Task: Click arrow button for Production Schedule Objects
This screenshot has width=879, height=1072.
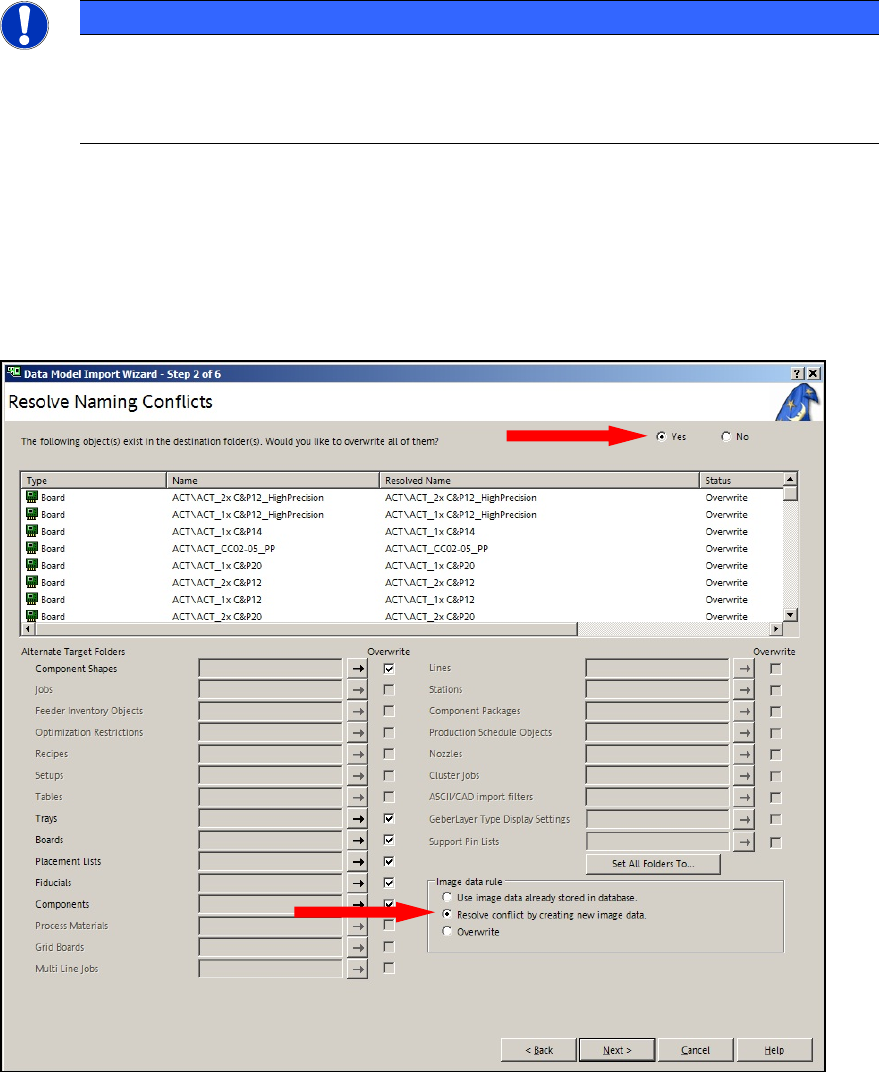Action: pyautogui.click(x=744, y=733)
